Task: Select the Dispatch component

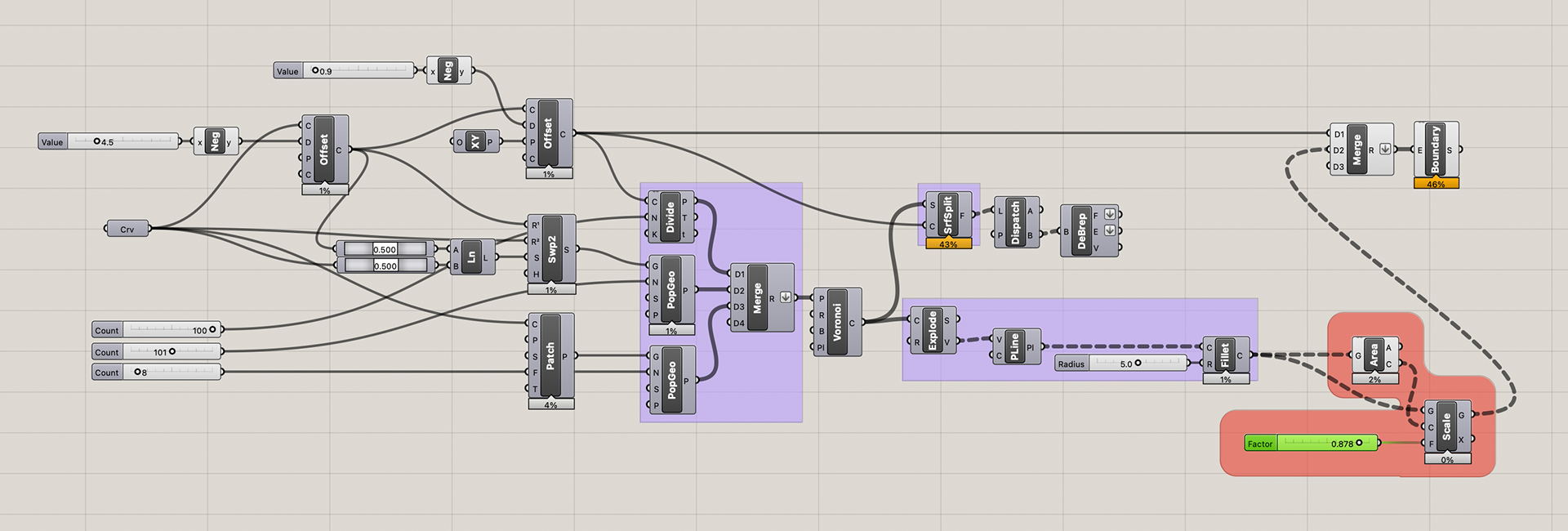Action: pos(1016,221)
